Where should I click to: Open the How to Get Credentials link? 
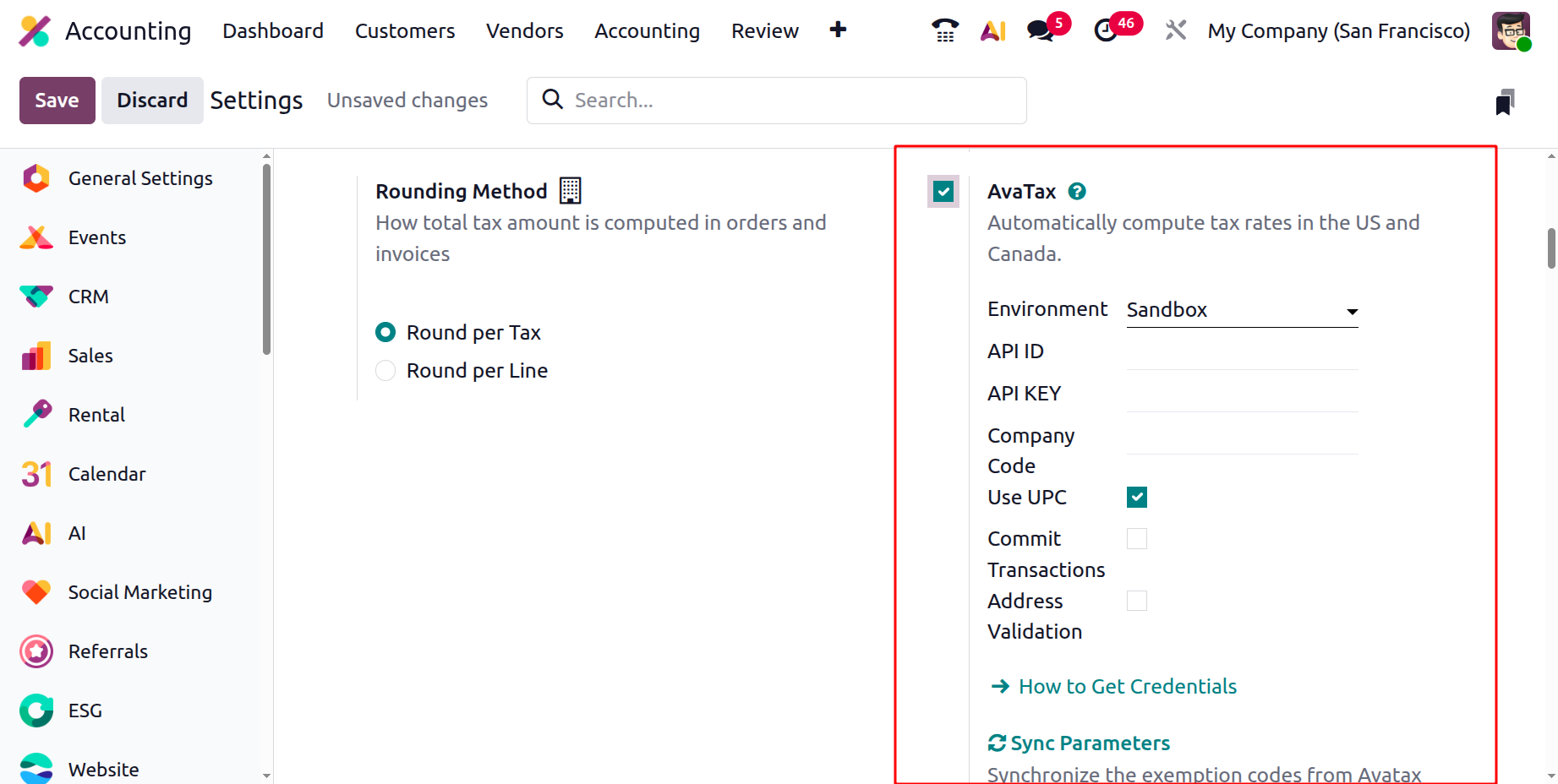(1127, 687)
